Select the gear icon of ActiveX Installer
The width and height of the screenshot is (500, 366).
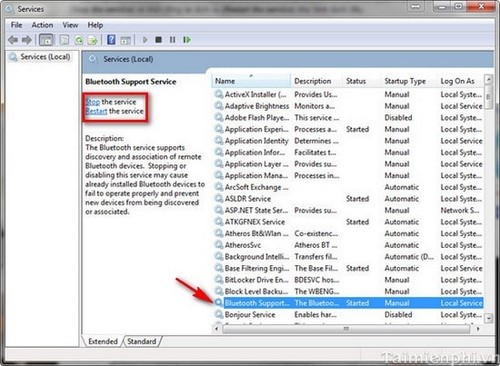(219, 94)
